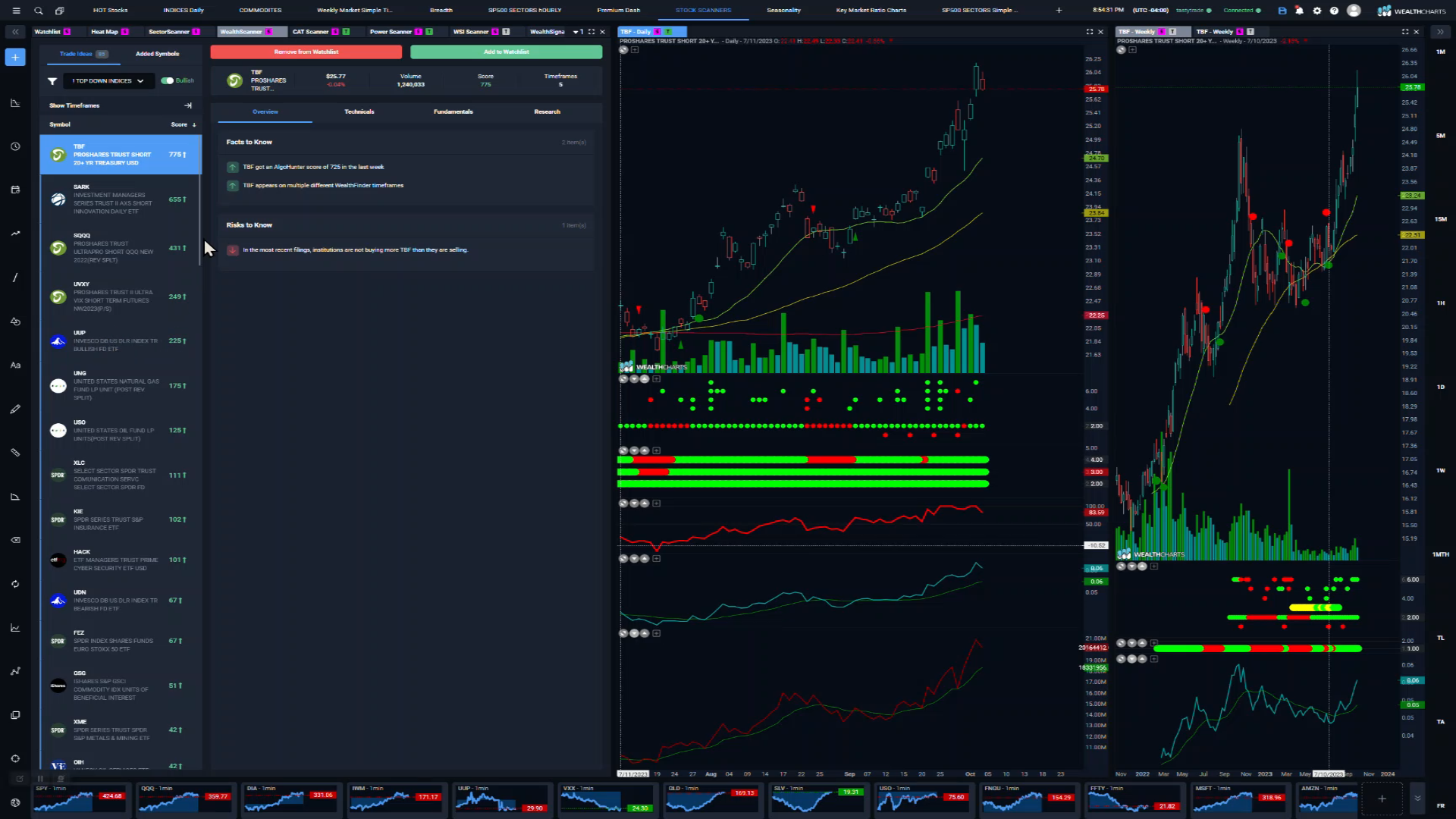
Task: Toggle the Bullish switch
Action: (x=167, y=80)
